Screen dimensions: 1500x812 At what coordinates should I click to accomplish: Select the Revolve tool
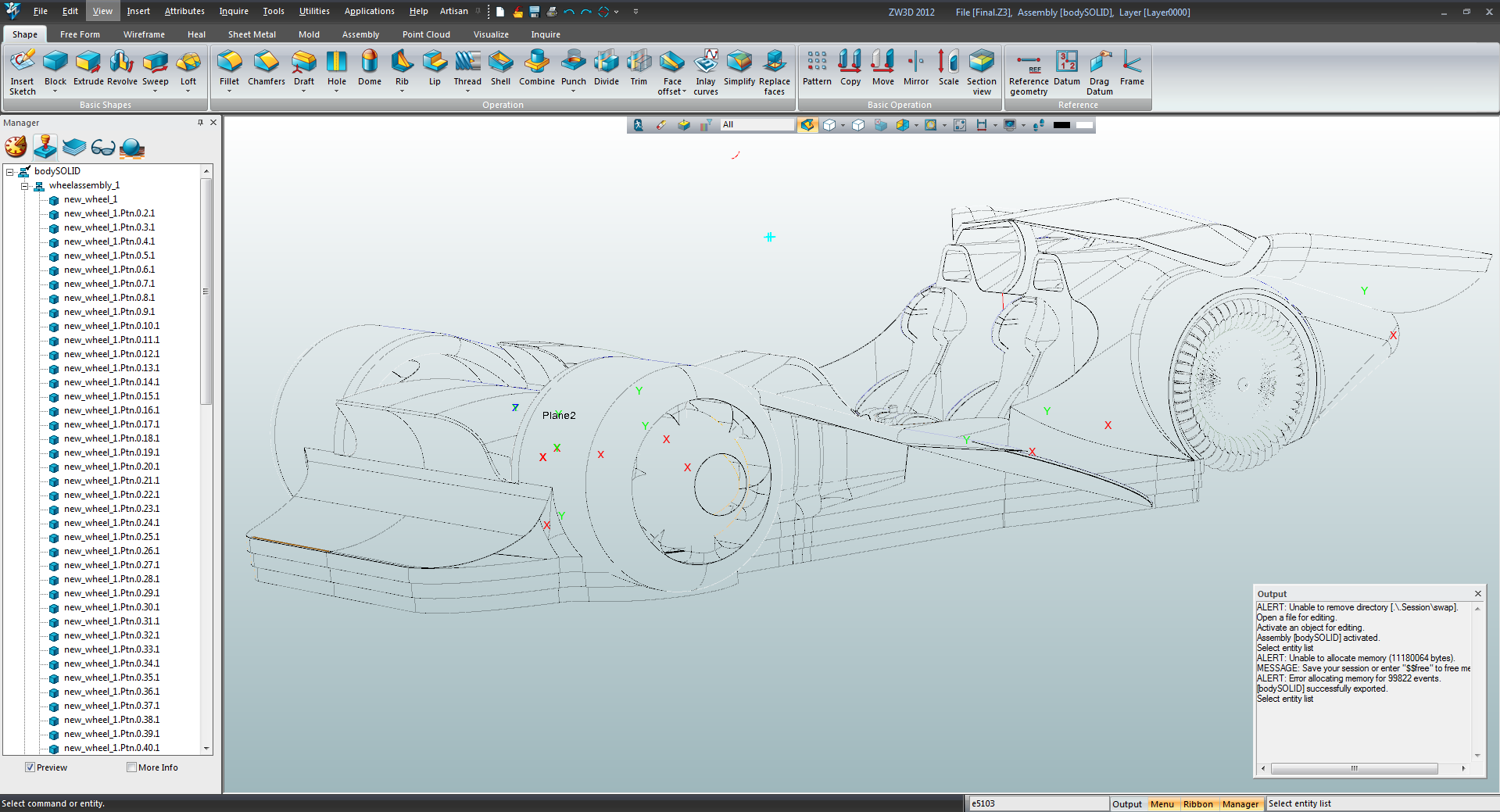122,68
